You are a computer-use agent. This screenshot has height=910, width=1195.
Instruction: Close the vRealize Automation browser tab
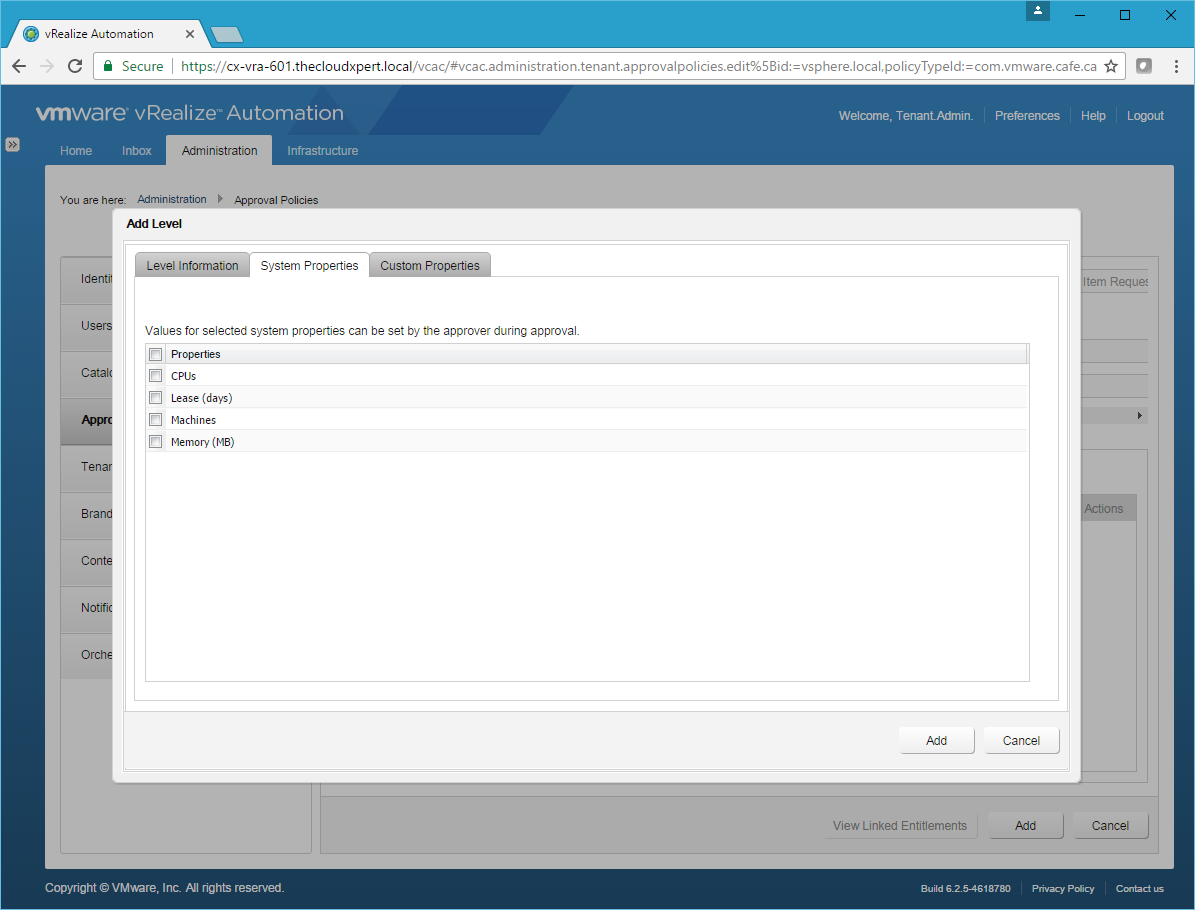click(x=190, y=34)
